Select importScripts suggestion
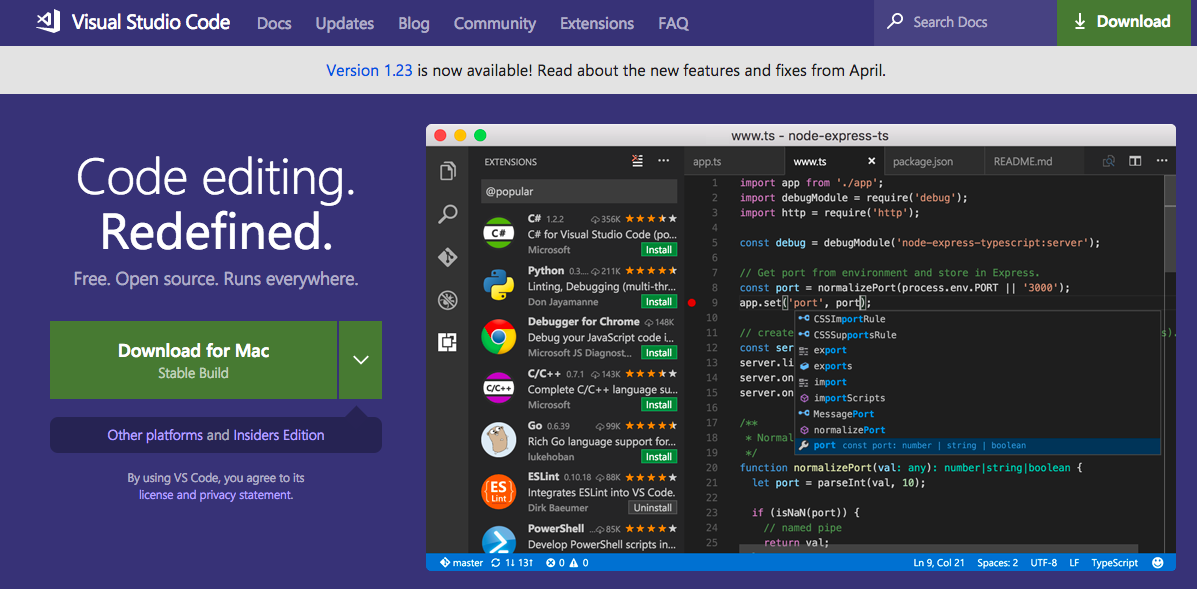The height and width of the screenshot is (589, 1197). coord(977,397)
